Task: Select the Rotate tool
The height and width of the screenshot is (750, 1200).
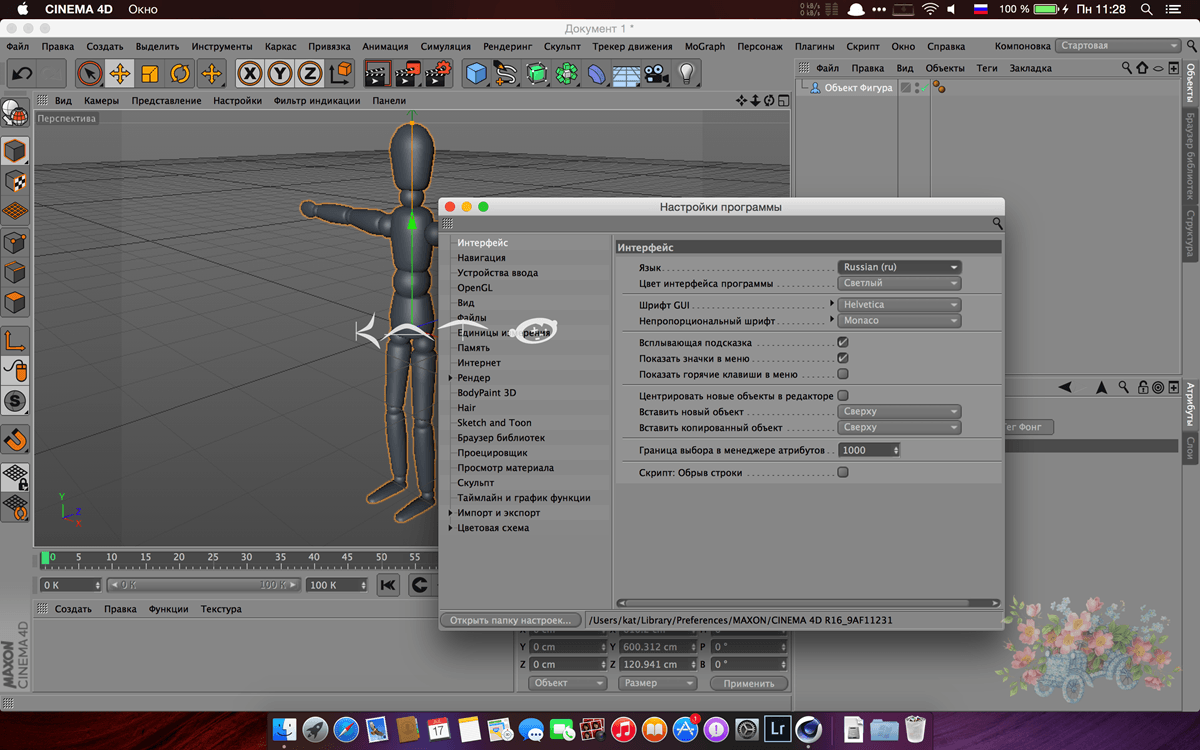Action: [180, 74]
